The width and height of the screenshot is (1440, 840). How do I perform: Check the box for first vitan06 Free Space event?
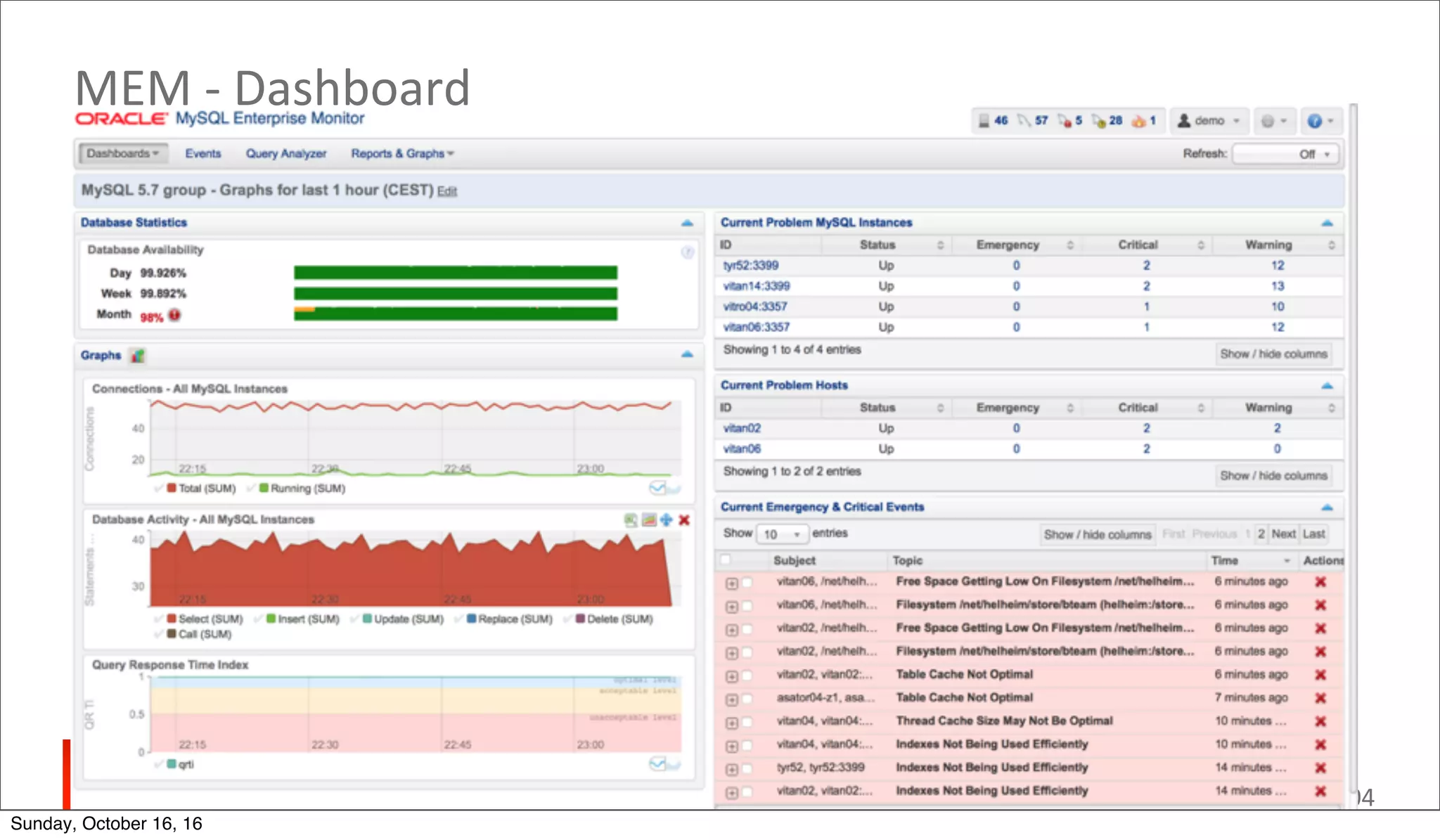(747, 583)
